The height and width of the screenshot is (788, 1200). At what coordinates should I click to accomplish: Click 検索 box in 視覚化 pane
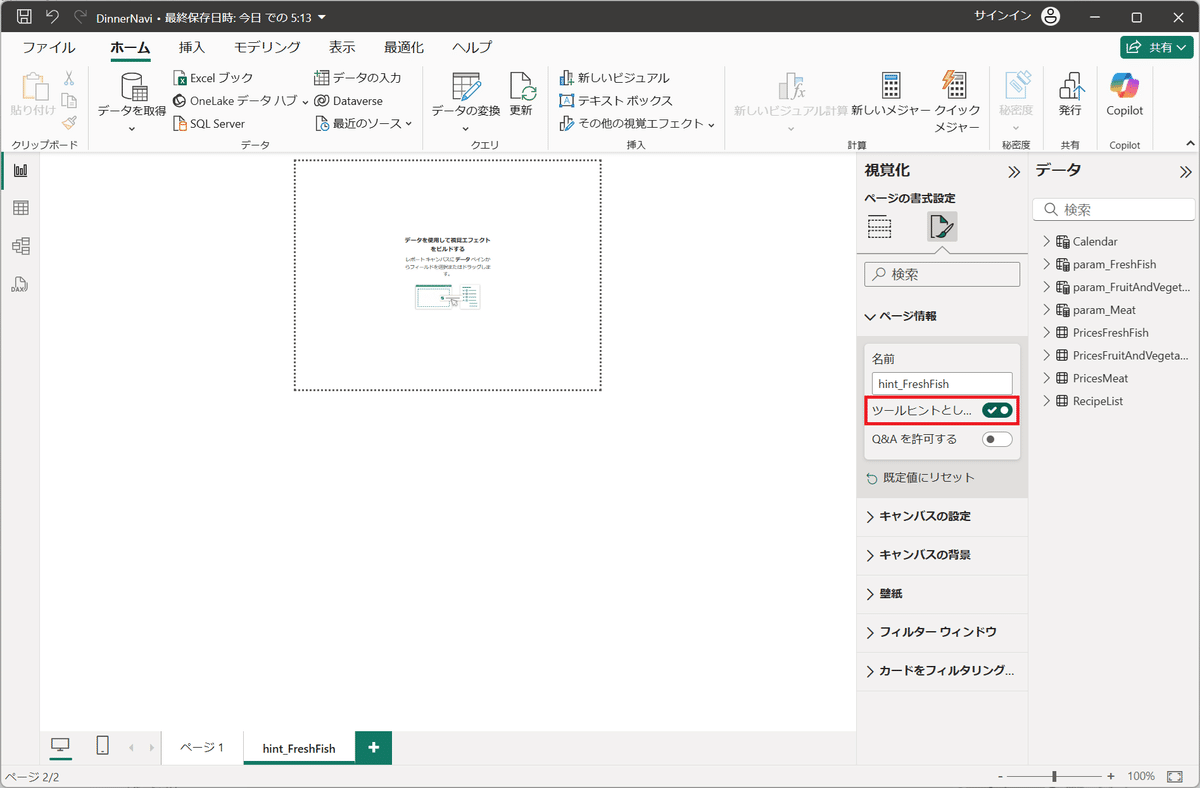[942, 274]
